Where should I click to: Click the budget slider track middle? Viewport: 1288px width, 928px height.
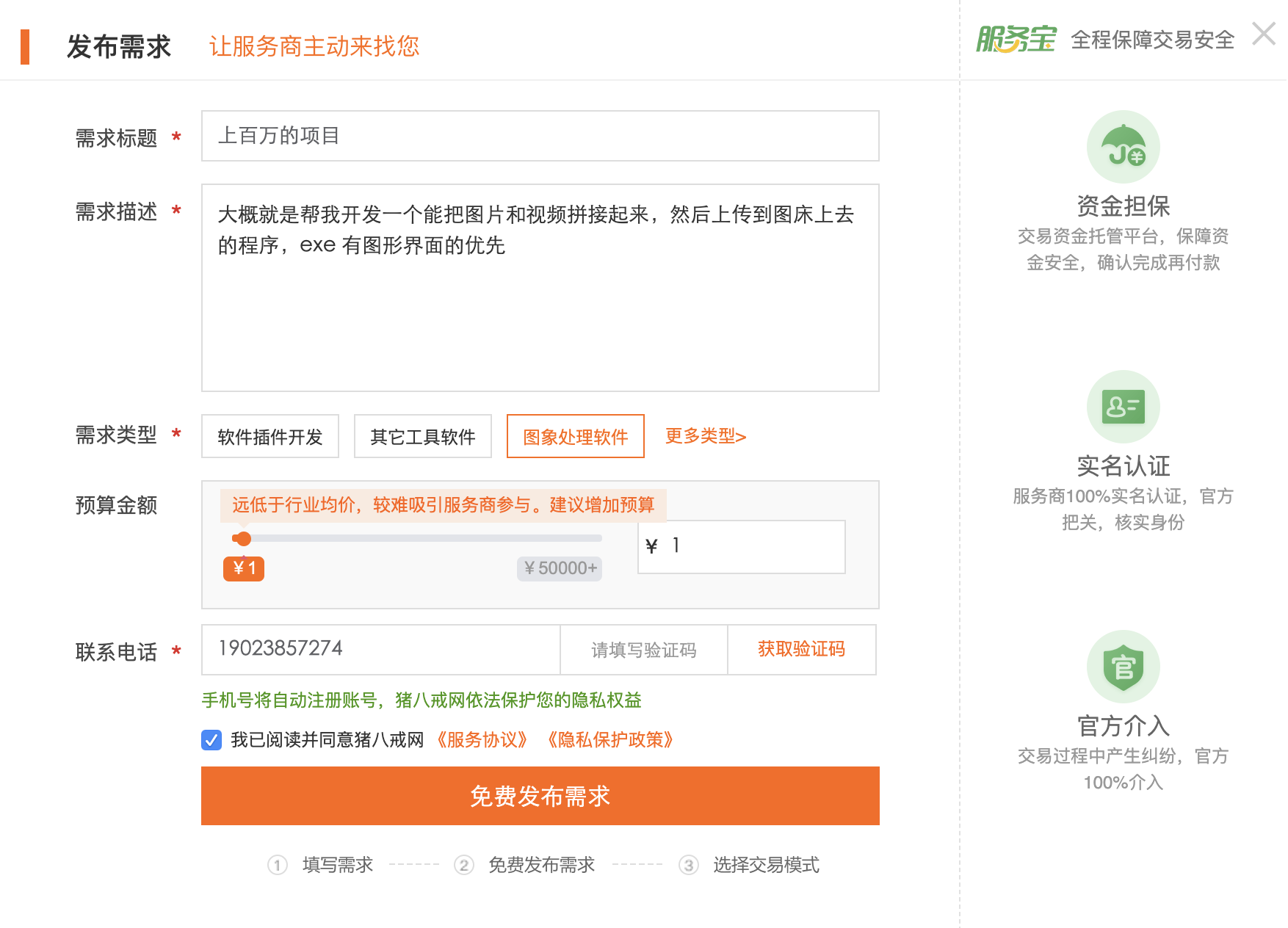[x=417, y=538]
